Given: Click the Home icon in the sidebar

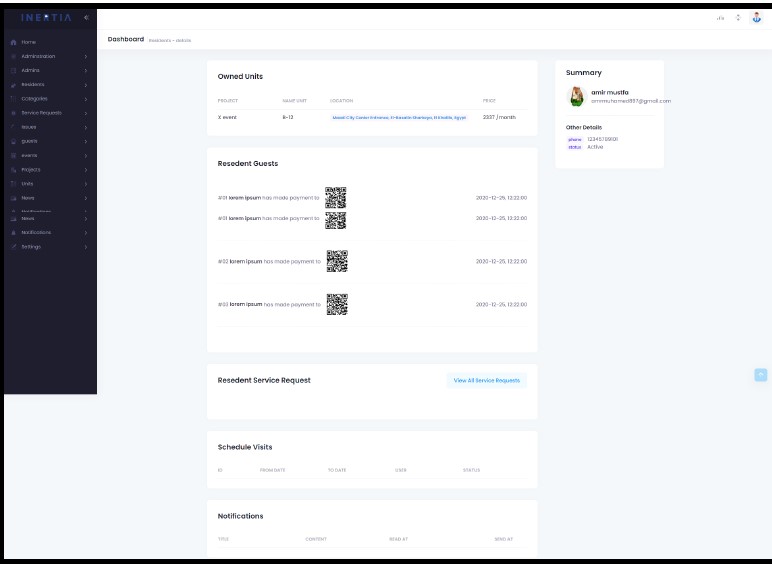Looking at the screenshot, I should pos(13,42).
